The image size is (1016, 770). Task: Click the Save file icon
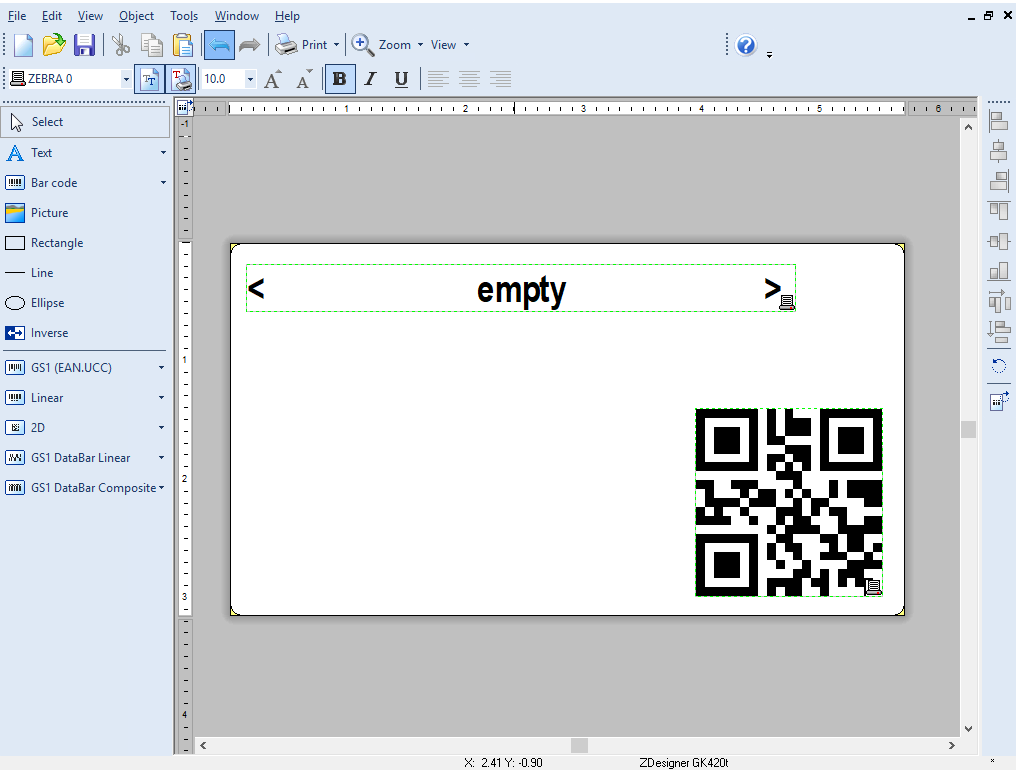84,45
